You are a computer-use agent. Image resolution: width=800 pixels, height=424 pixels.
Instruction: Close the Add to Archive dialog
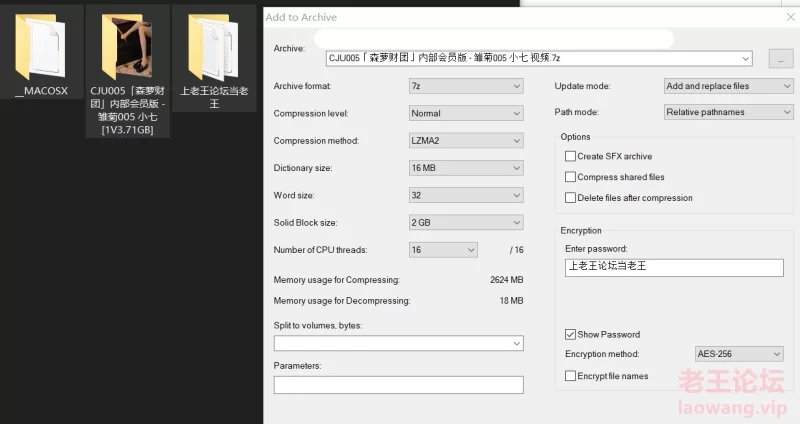(x=791, y=17)
